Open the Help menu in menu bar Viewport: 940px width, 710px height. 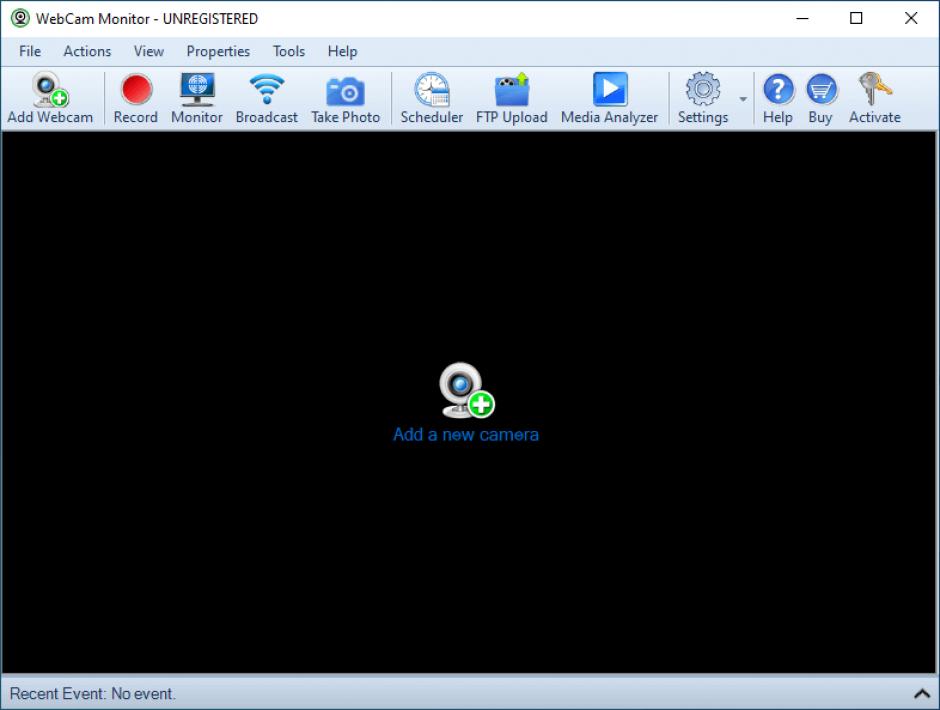pyautogui.click(x=342, y=52)
